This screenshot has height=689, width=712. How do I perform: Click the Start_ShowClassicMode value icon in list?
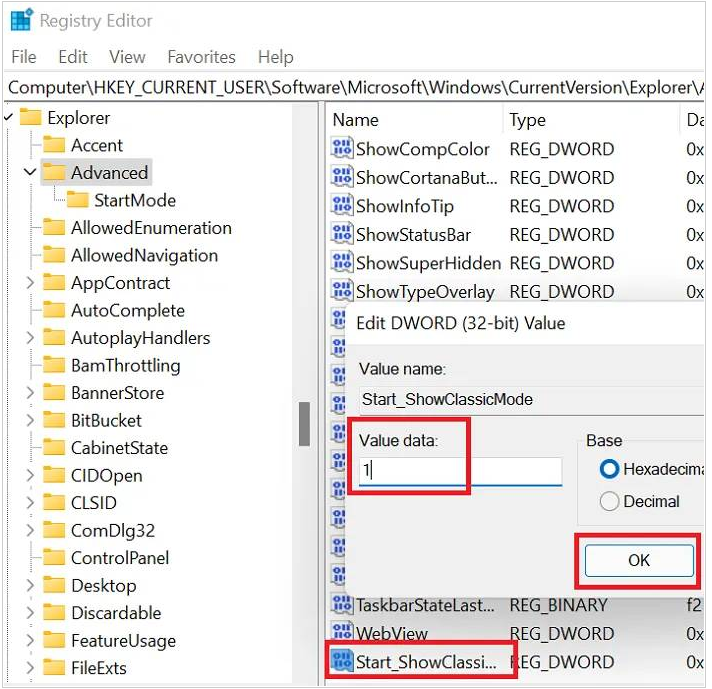(342, 662)
